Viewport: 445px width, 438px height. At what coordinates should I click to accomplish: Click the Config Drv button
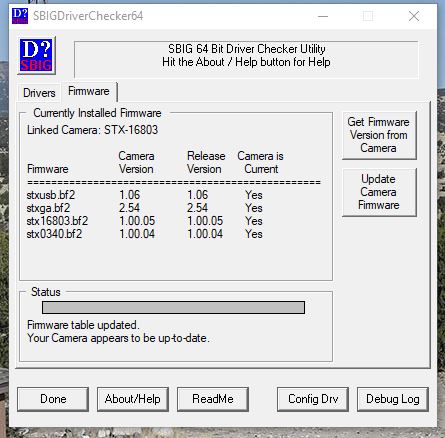click(313, 399)
